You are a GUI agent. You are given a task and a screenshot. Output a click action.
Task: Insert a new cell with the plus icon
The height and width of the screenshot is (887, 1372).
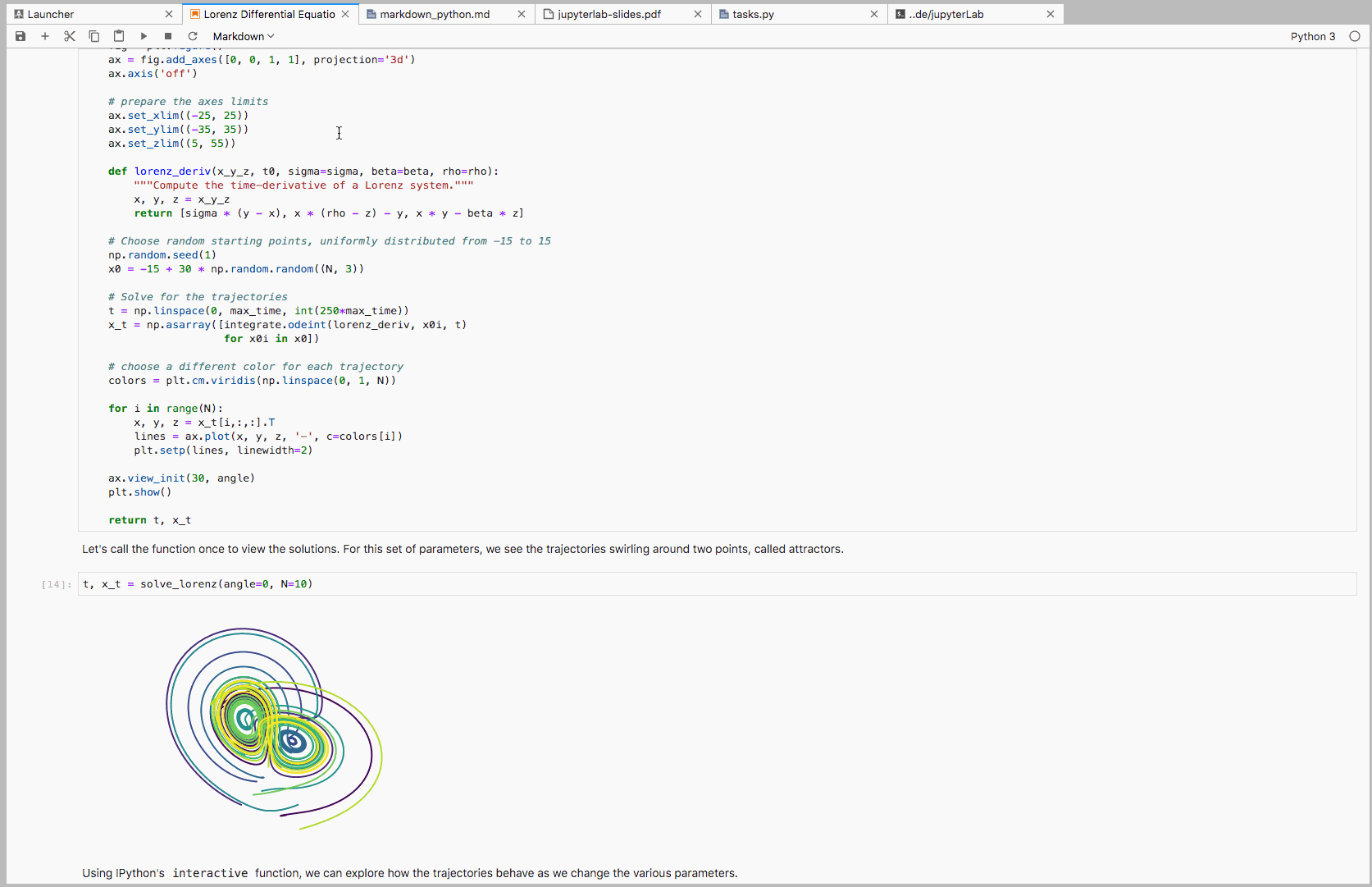[x=45, y=36]
